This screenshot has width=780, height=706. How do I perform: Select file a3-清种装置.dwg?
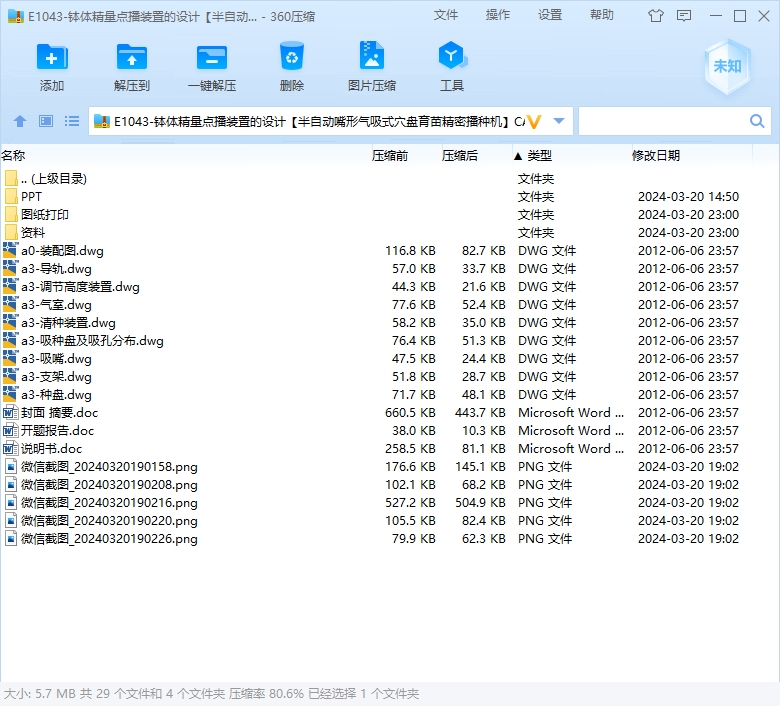tap(68, 322)
